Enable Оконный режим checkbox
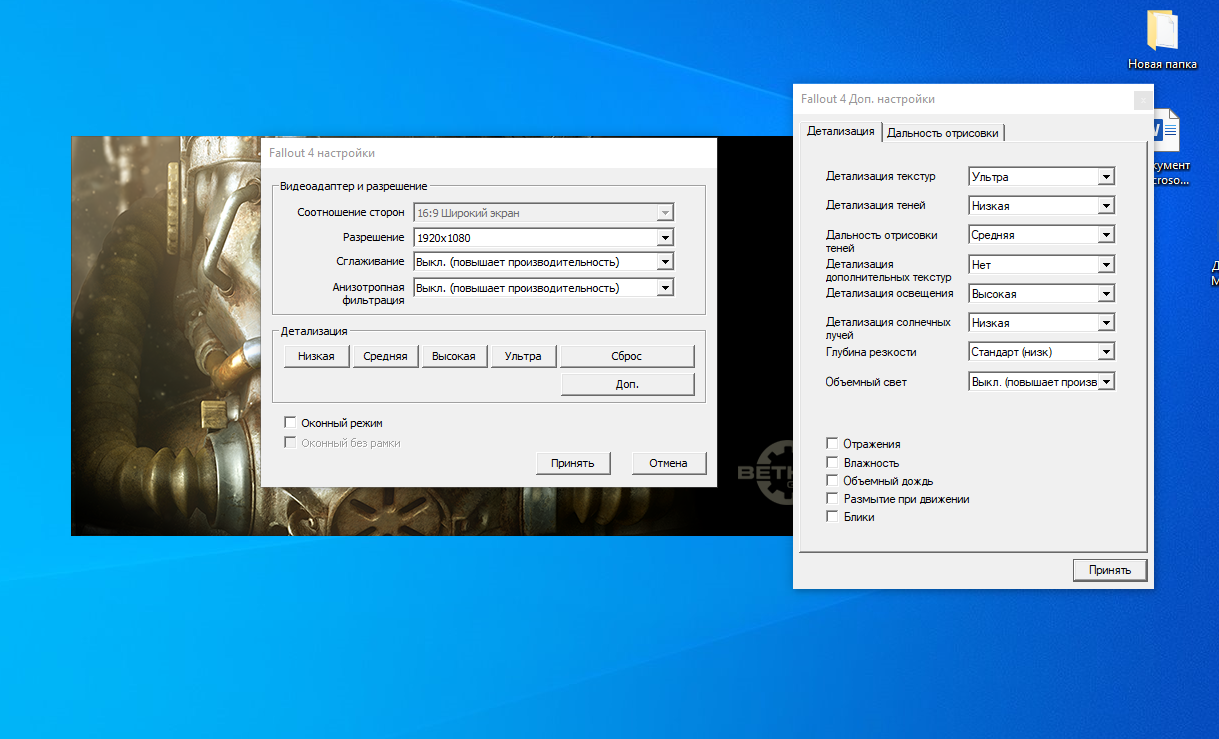The height and width of the screenshot is (739, 1219). 291,423
